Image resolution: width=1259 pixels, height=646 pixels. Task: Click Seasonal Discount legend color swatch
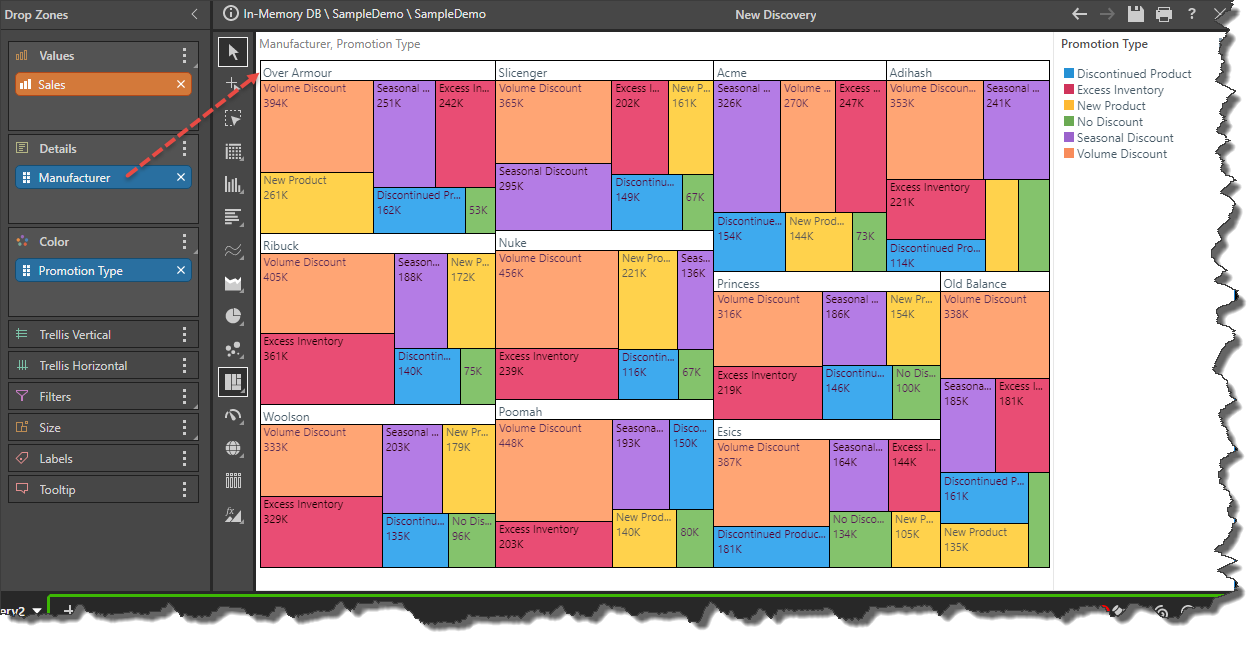(x=1069, y=138)
